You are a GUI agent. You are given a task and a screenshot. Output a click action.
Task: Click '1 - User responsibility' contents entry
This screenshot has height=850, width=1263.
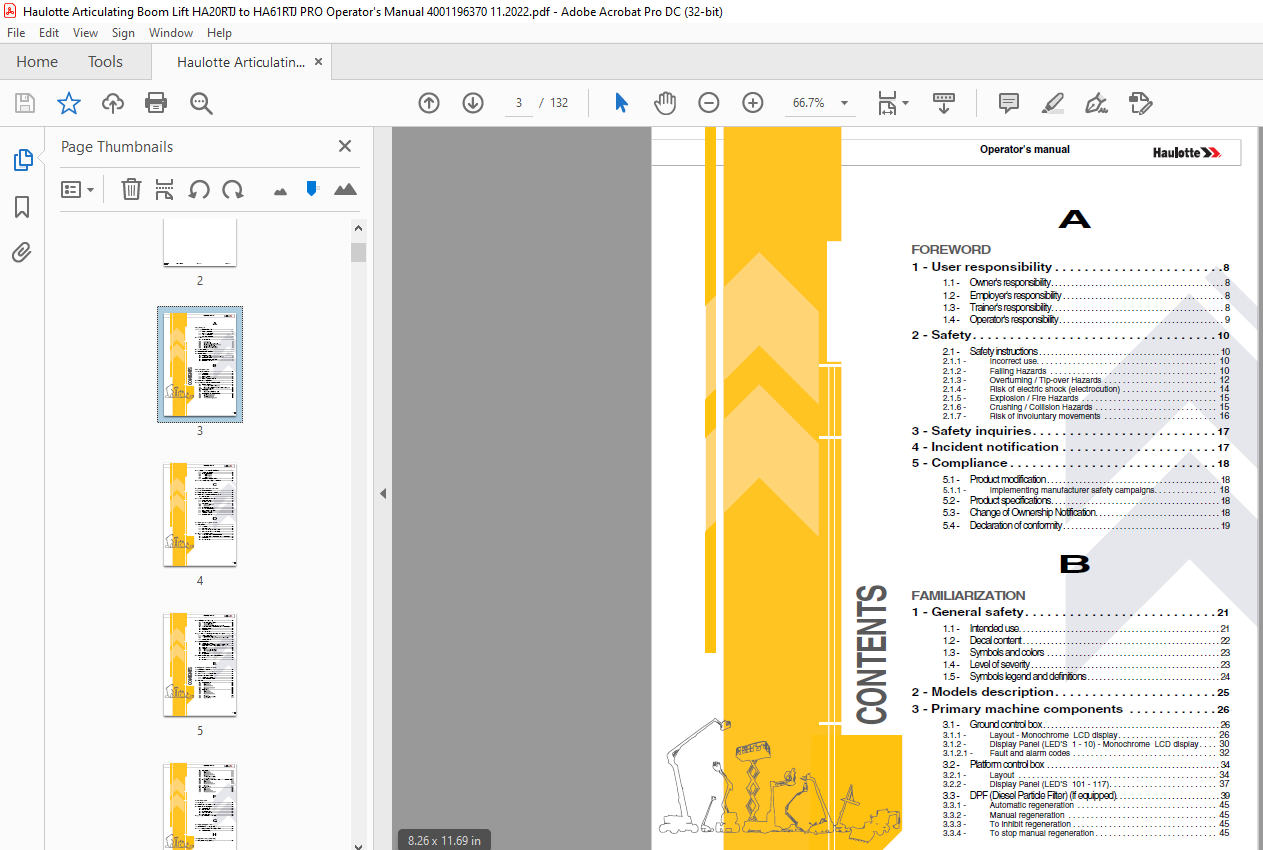click(1070, 267)
